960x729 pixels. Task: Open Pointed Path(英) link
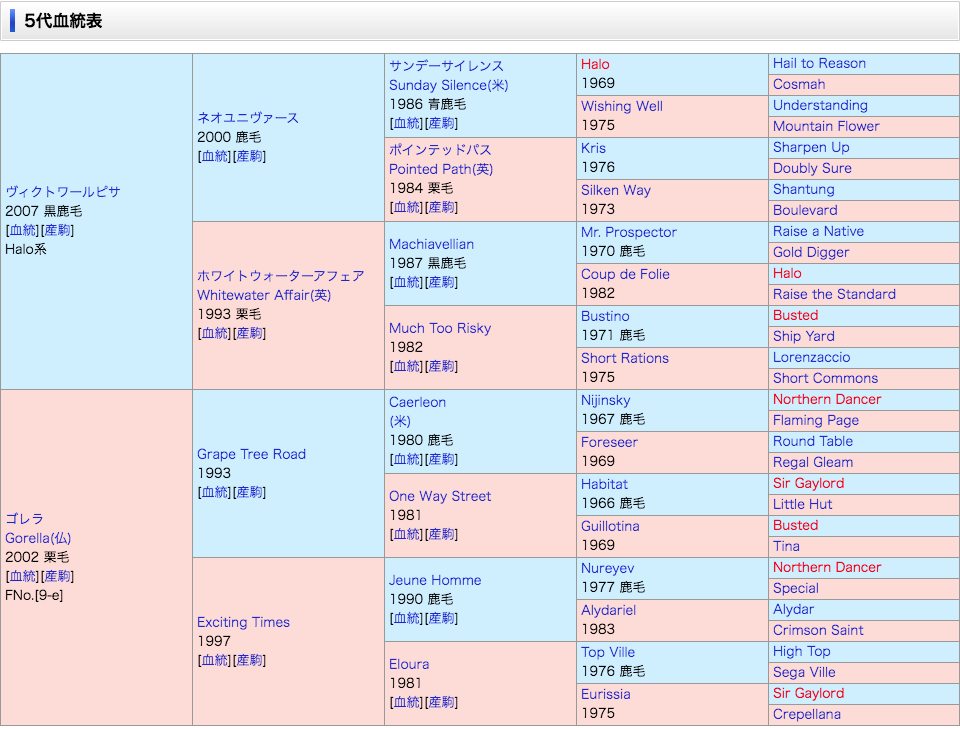441,169
